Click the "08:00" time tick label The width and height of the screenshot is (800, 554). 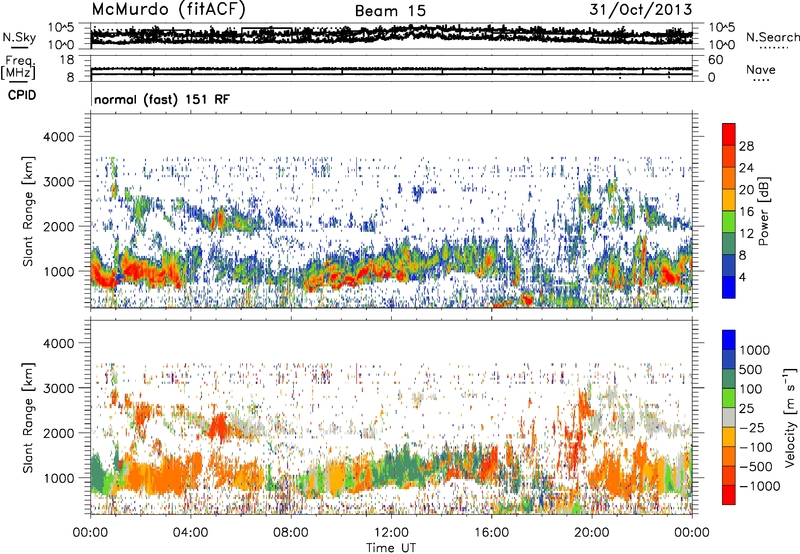pyautogui.click(x=291, y=533)
